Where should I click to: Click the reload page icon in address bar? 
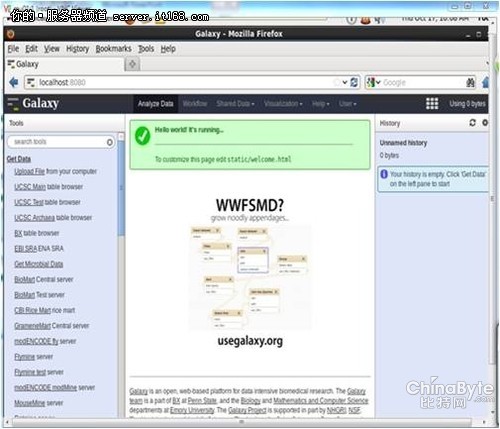click(355, 82)
